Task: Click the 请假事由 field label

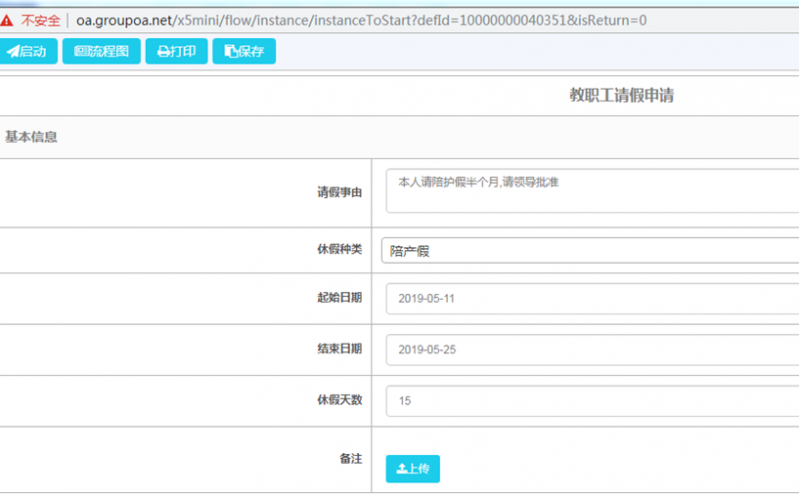Action: pos(339,192)
